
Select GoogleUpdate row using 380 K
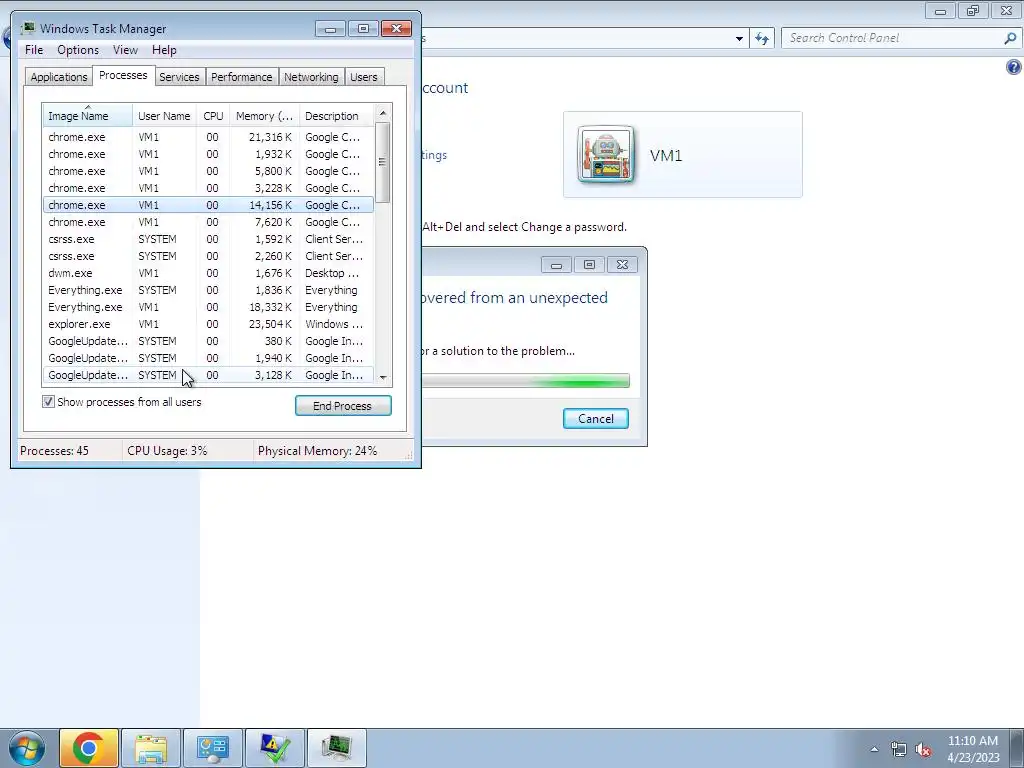click(x=208, y=341)
